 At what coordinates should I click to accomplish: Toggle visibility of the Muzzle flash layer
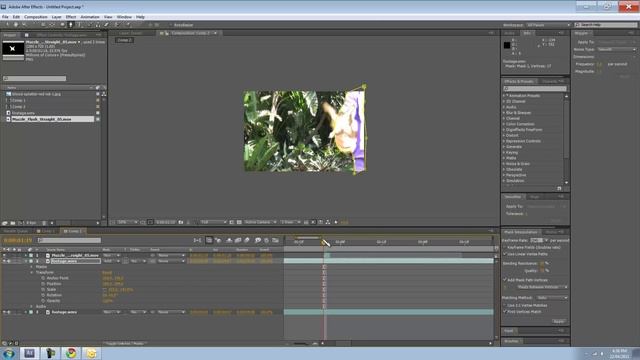4,256
